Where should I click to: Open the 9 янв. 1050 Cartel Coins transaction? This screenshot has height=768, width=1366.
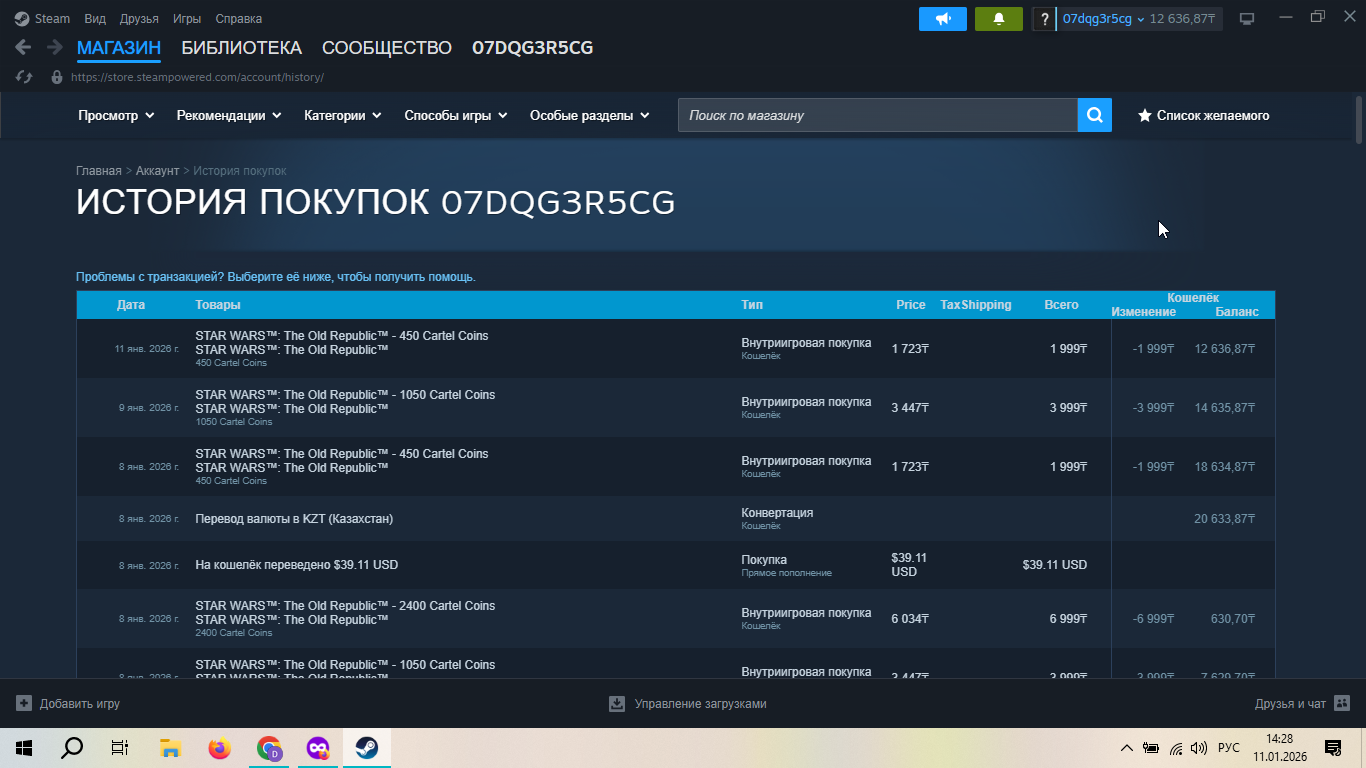675,407
